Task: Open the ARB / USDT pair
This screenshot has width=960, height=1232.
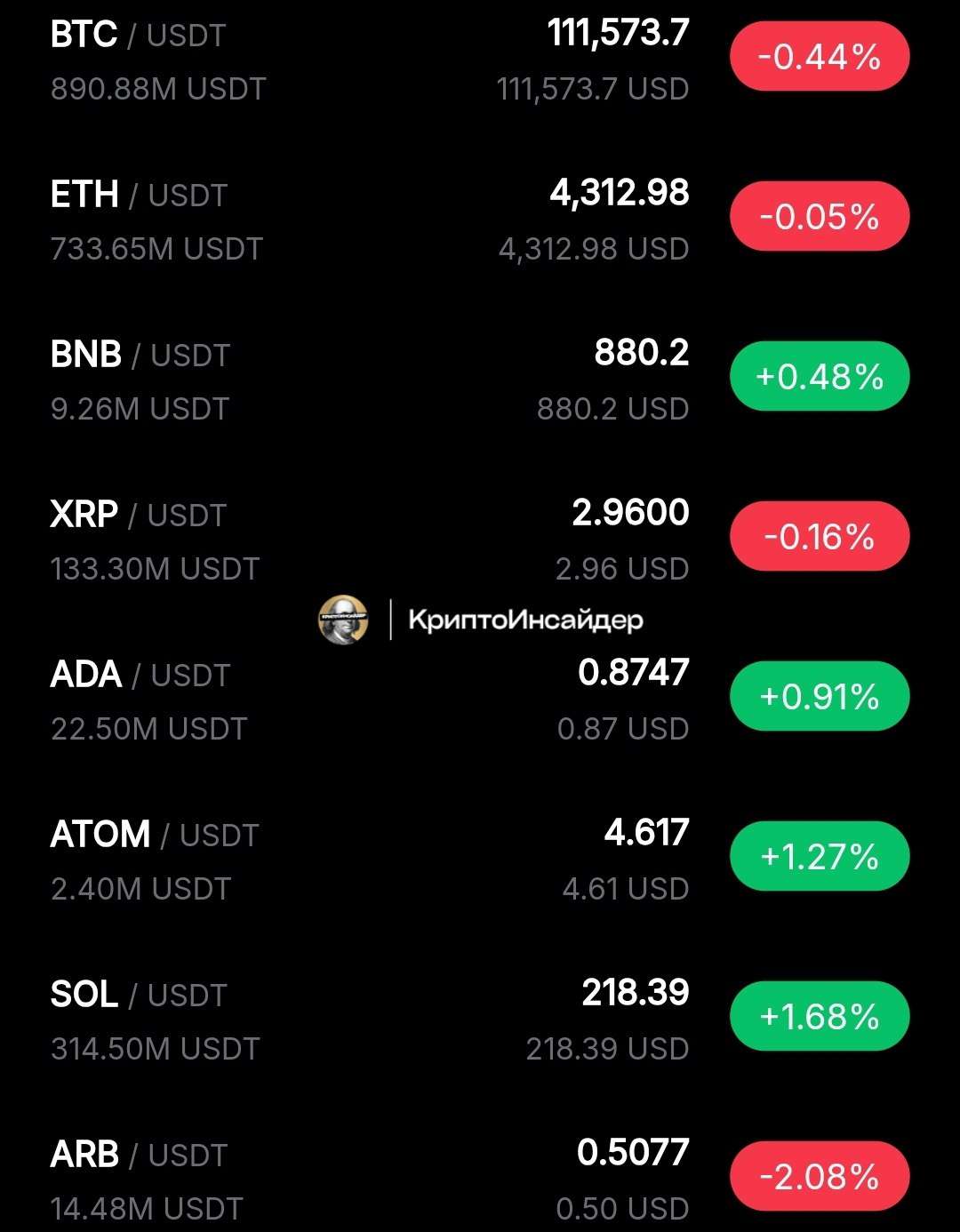Action: coord(480,1178)
